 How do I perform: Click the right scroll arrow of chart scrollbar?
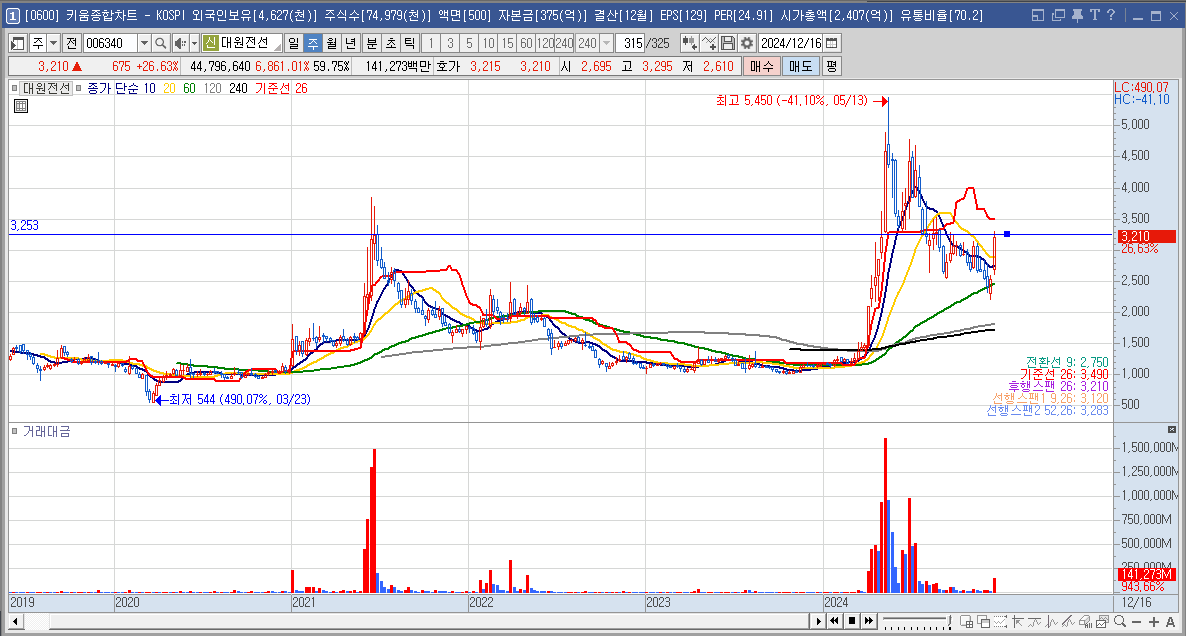pos(818,622)
